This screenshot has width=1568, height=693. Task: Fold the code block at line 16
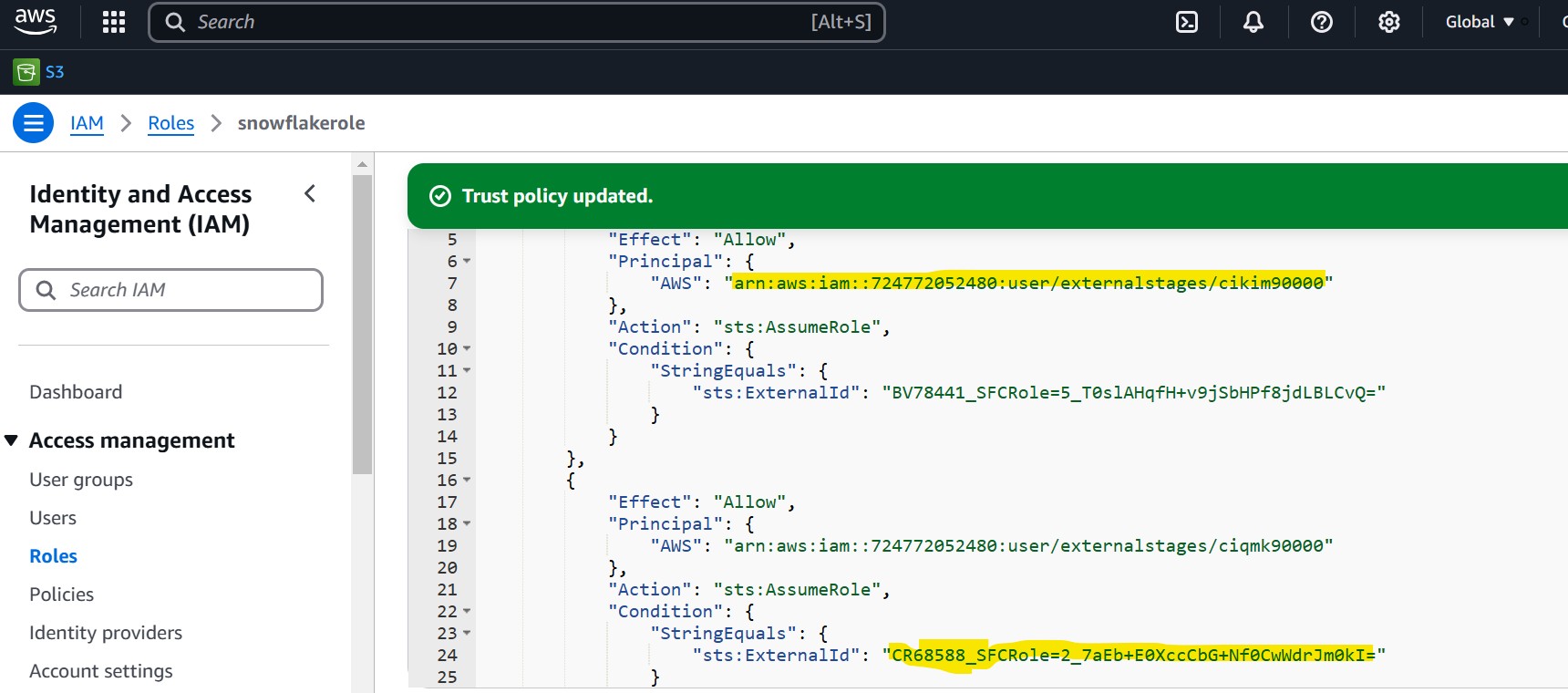tap(467, 481)
